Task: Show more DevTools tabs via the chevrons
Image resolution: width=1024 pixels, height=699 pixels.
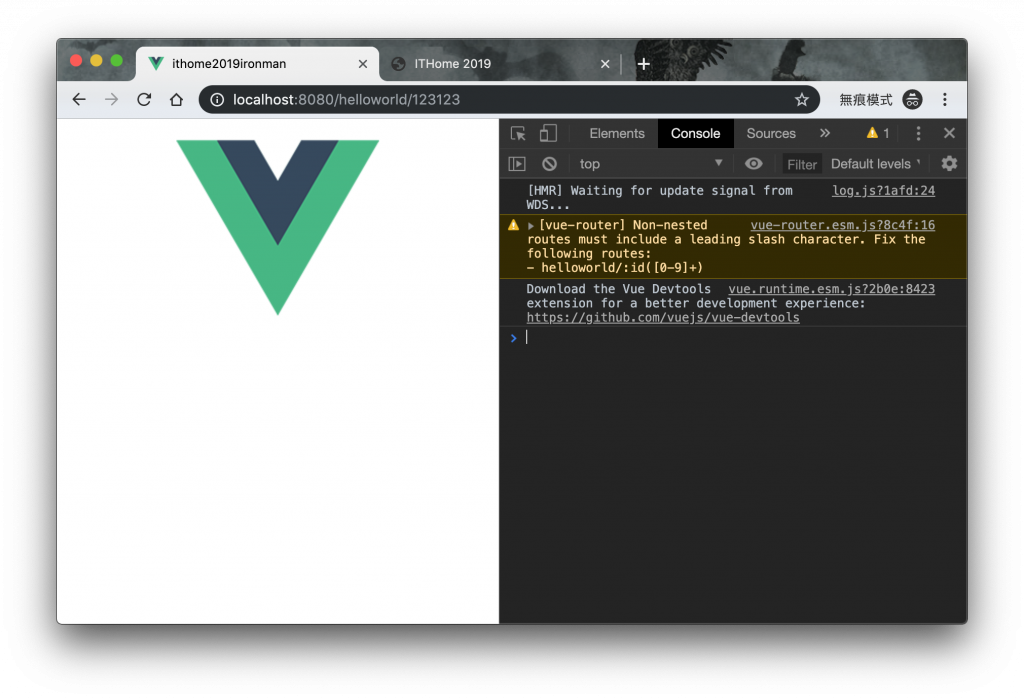Action: click(825, 133)
